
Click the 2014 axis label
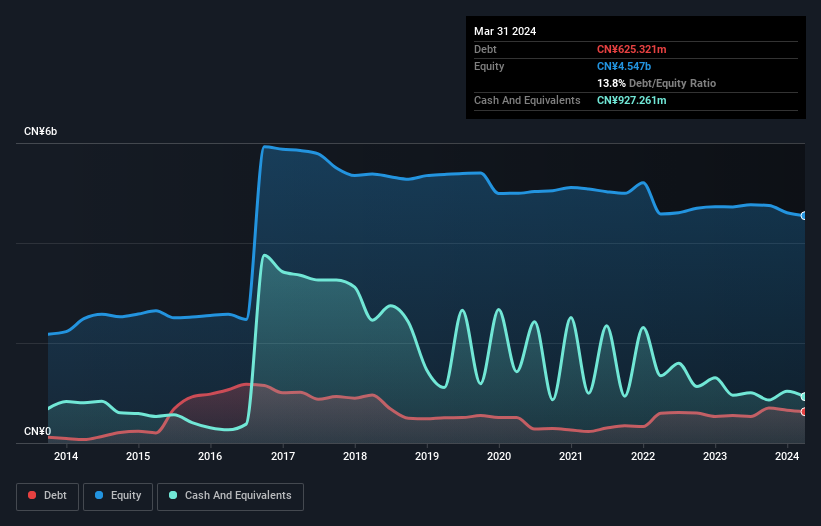[66, 456]
